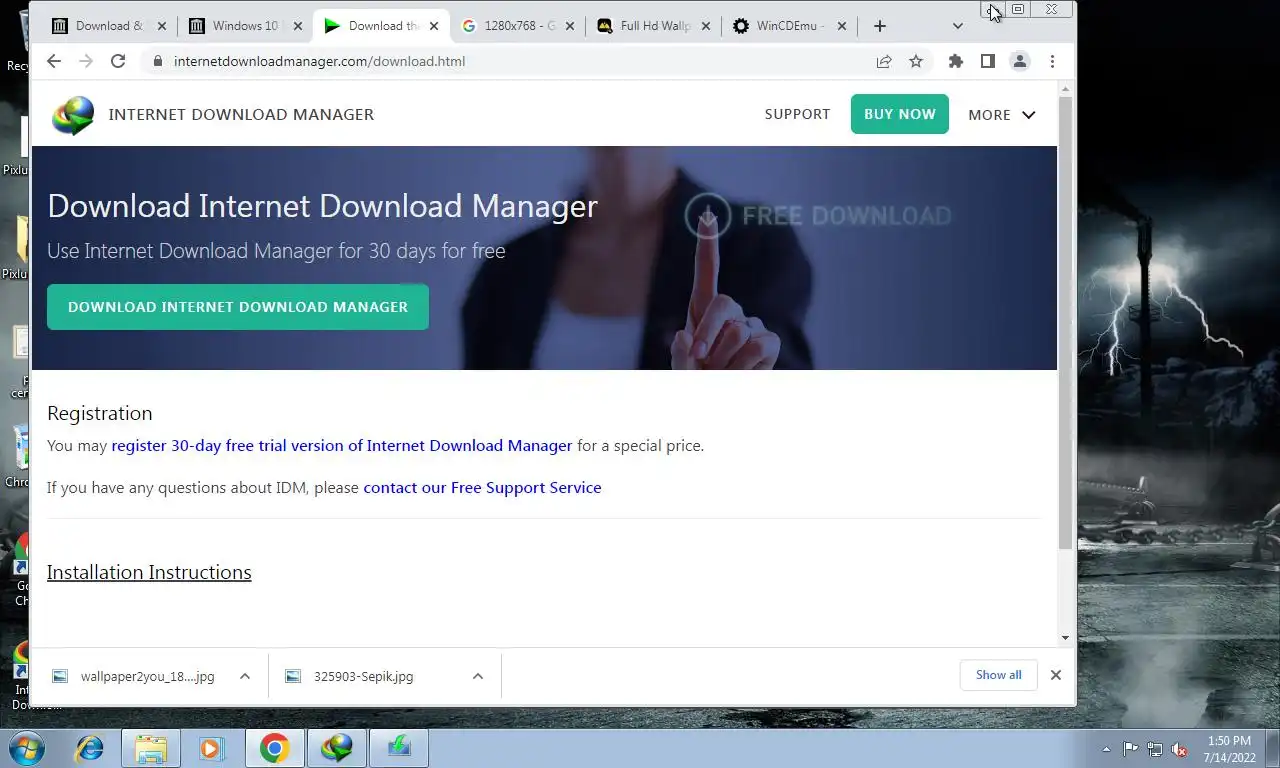This screenshot has height=768, width=1280.
Task: Open the tab search dropdown arrow
Action: pos(957,26)
